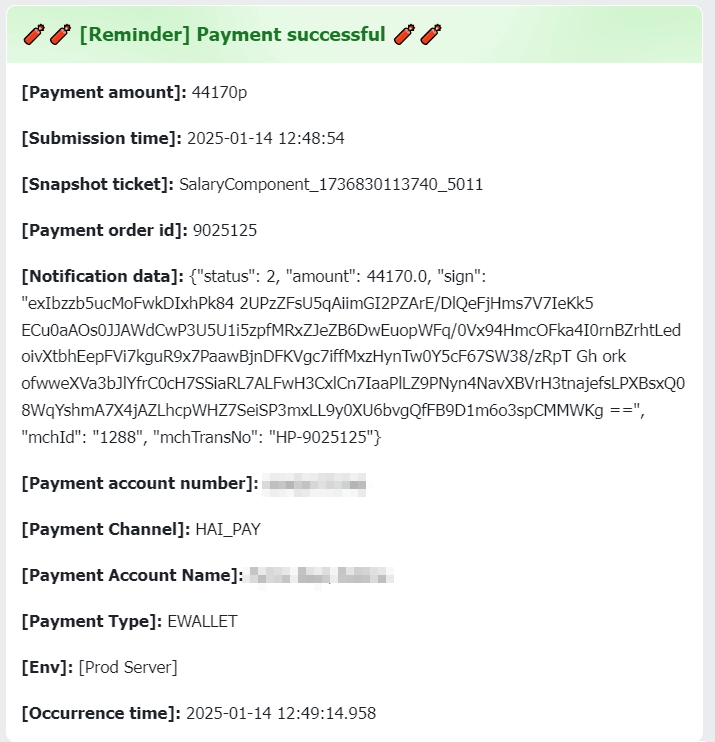Click the submission time 2025-01-14 12:48:54
715x742 pixels.
pyautogui.click(x=266, y=138)
